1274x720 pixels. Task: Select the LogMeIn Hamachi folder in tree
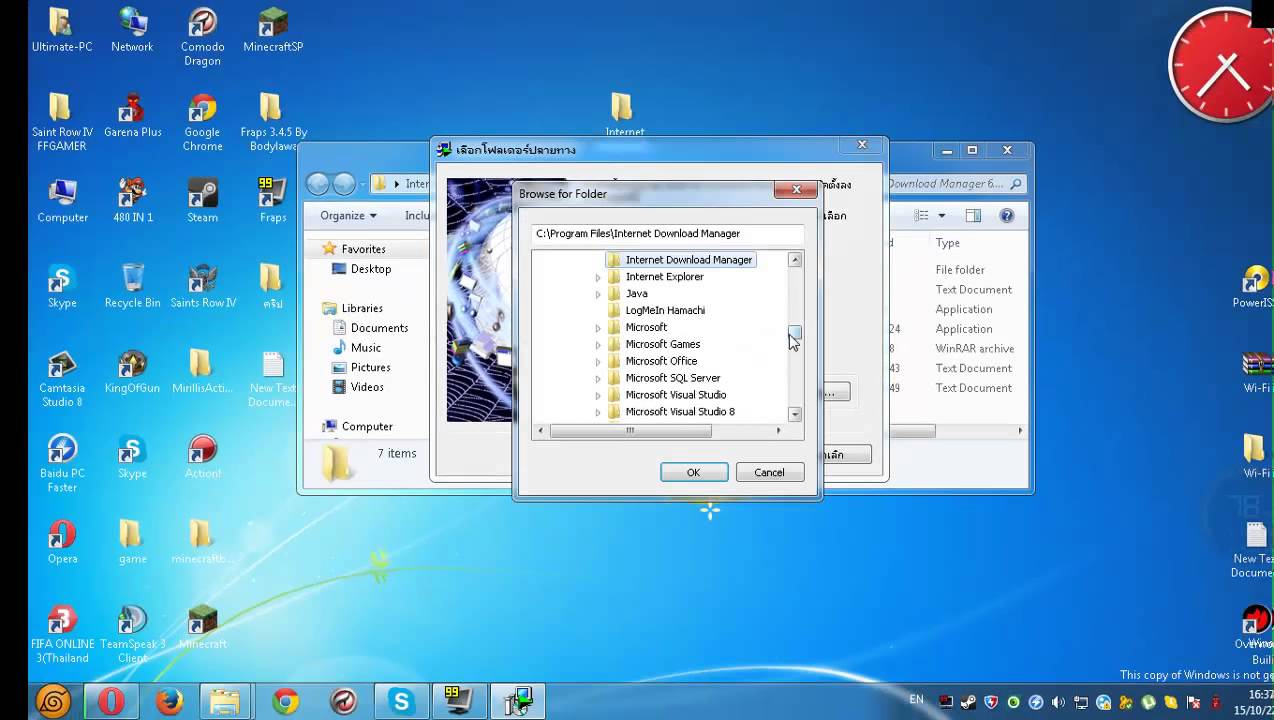(x=665, y=310)
